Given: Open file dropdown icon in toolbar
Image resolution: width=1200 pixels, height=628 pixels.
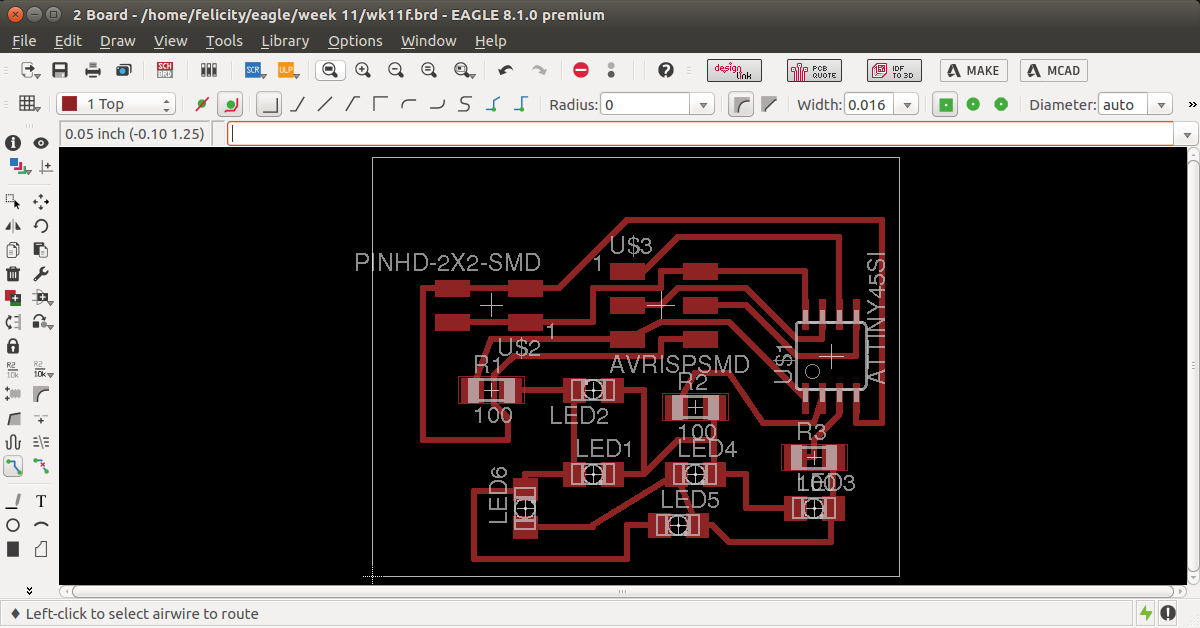Looking at the screenshot, I should coord(30,70).
